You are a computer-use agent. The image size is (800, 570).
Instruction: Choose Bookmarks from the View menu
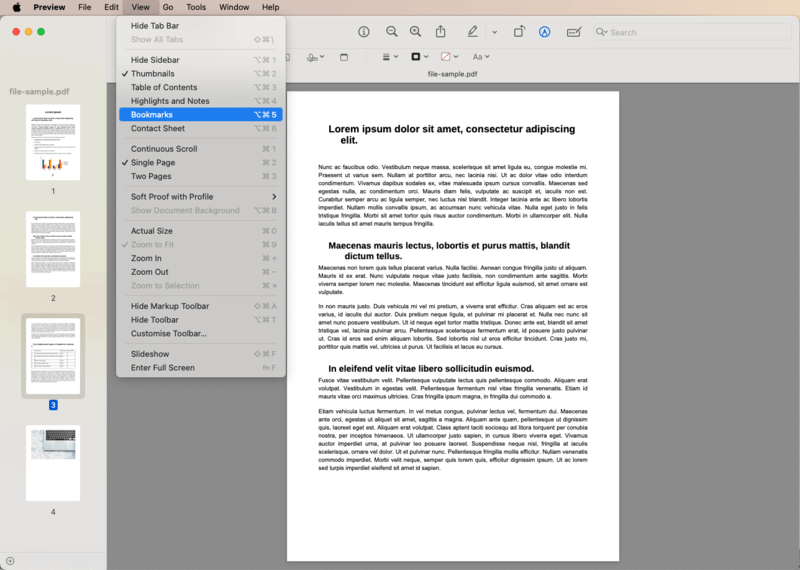(x=152, y=115)
